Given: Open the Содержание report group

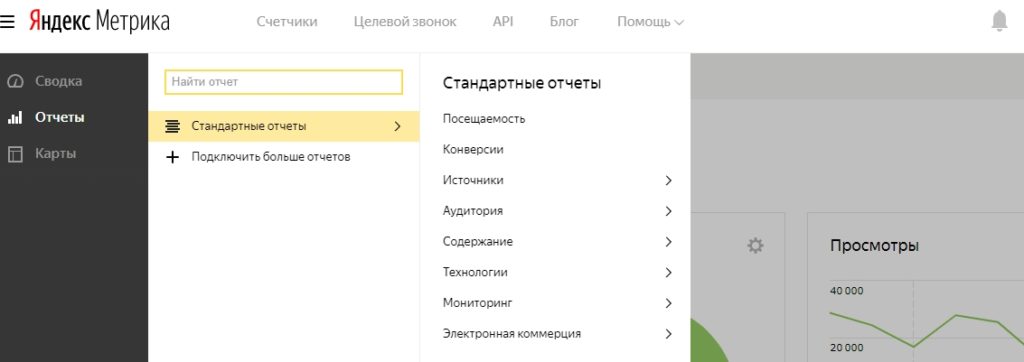Looking at the screenshot, I should (x=477, y=242).
